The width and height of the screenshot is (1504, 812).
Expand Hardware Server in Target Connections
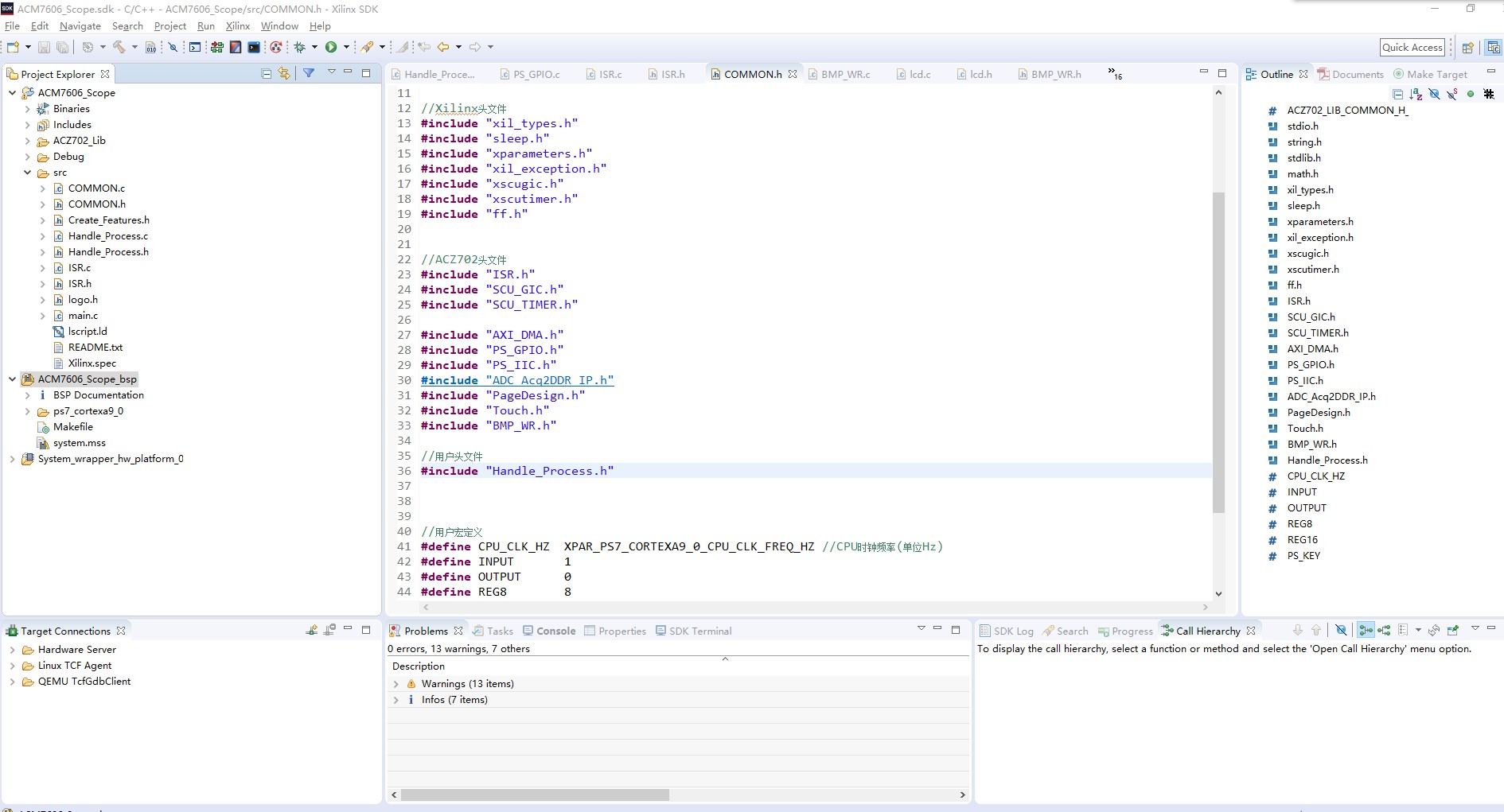pos(12,650)
